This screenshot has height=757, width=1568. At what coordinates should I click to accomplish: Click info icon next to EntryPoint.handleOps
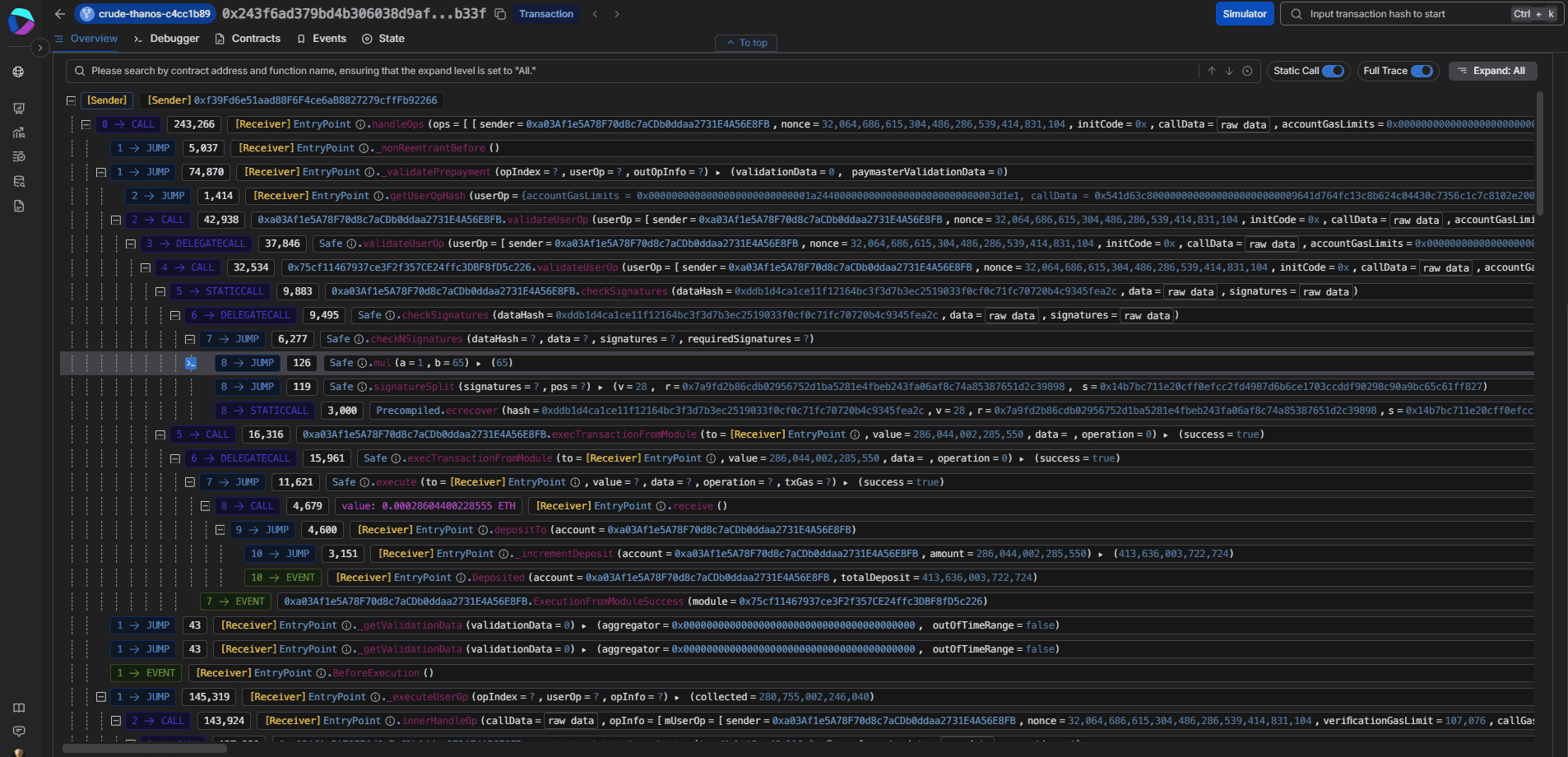click(x=360, y=124)
